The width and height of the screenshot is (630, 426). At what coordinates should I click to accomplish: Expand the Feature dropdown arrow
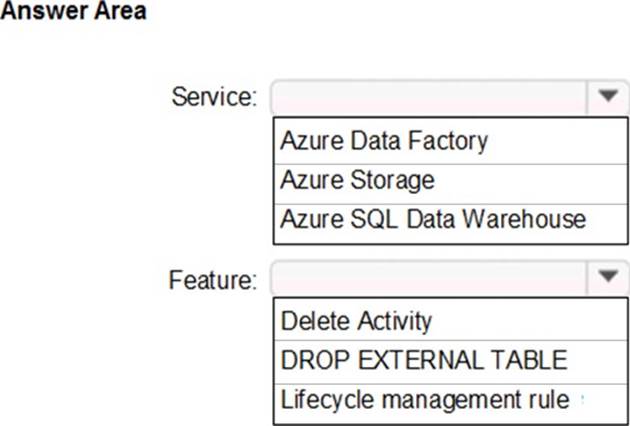click(x=606, y=278)
